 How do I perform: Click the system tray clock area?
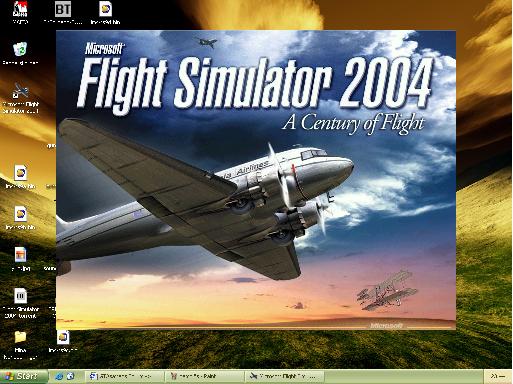(x=498, y=377)
